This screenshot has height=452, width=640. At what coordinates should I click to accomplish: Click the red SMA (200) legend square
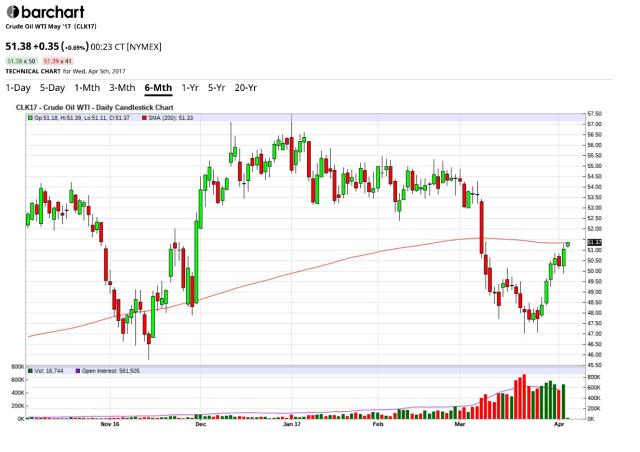[x=144, y=118]
